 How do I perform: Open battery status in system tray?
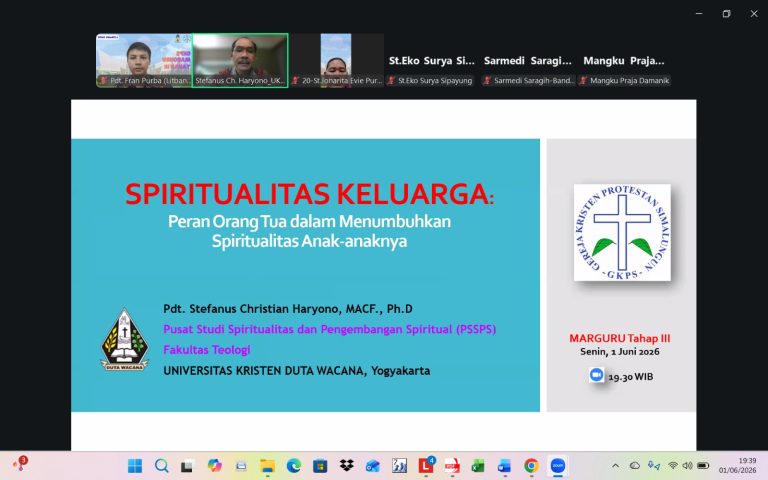703,466
